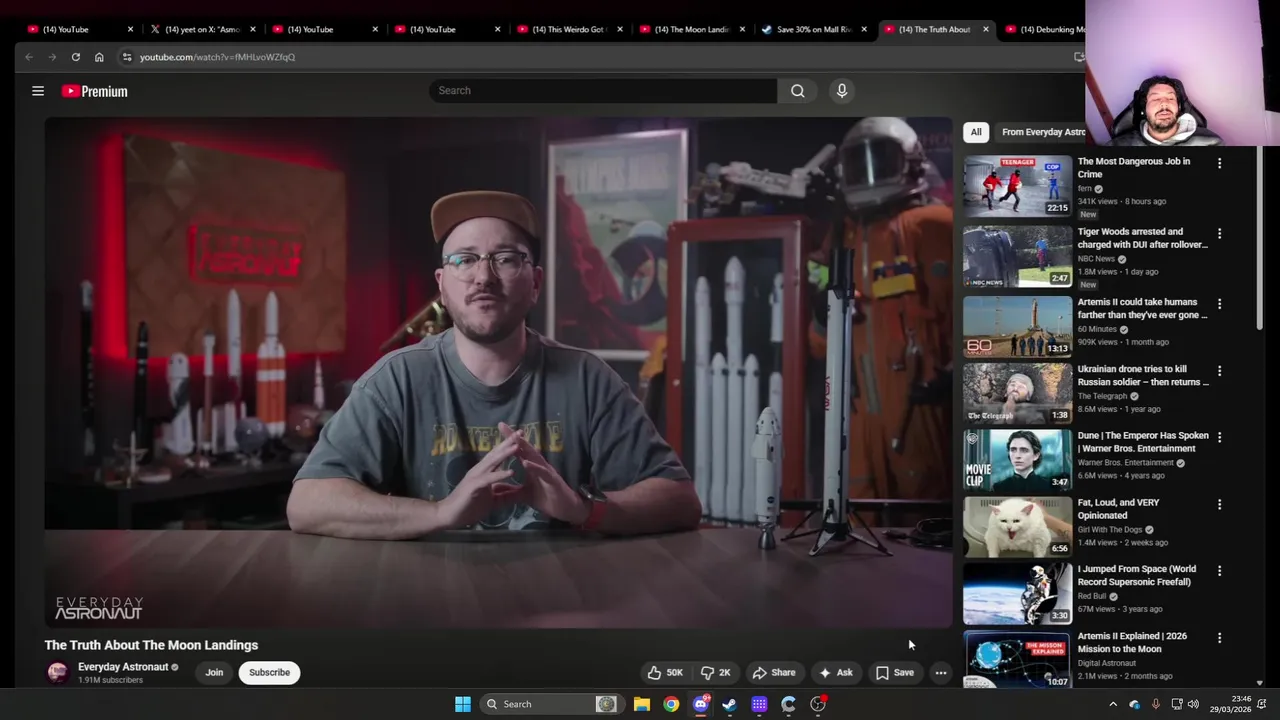This screenshot has width=1280, height=720.
Task: Open options for Tiger Woods arrested video
Action: [1219, 233]
